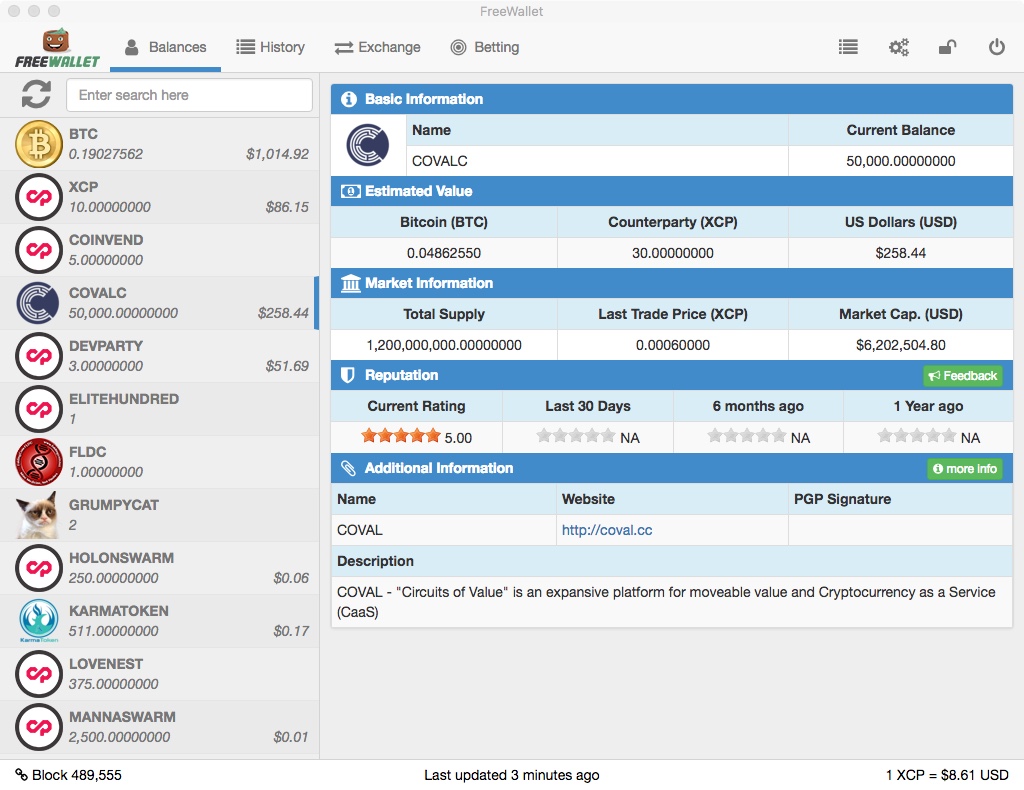The height and width of the screenshot is (790, 1024).
Task: Click the FLDC amount 1.00000000
Action: [x=106, y=471]
